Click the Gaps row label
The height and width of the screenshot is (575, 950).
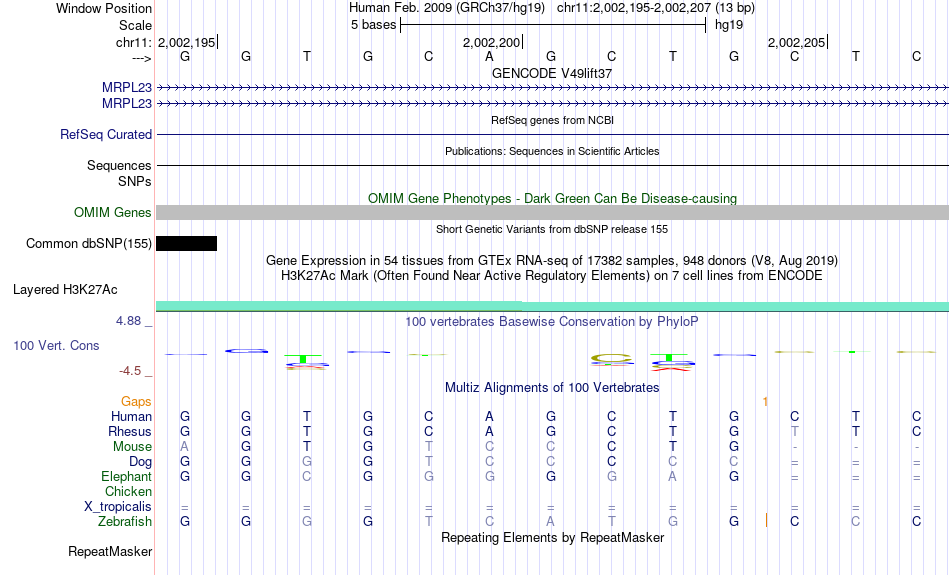[x=136, y=402]
